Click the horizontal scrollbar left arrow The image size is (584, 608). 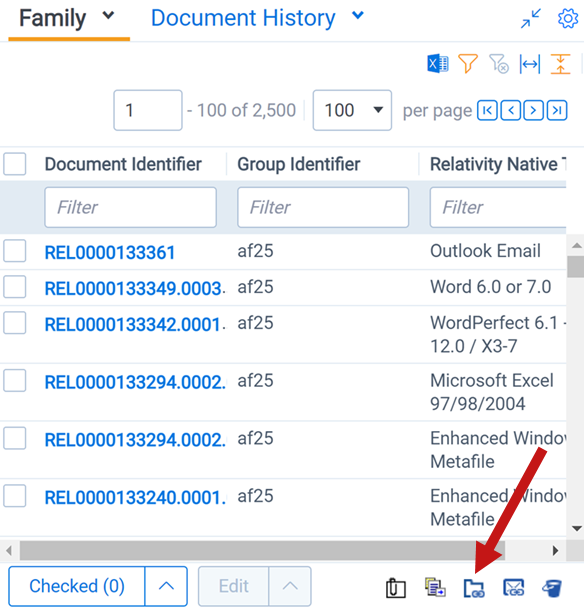9,550
